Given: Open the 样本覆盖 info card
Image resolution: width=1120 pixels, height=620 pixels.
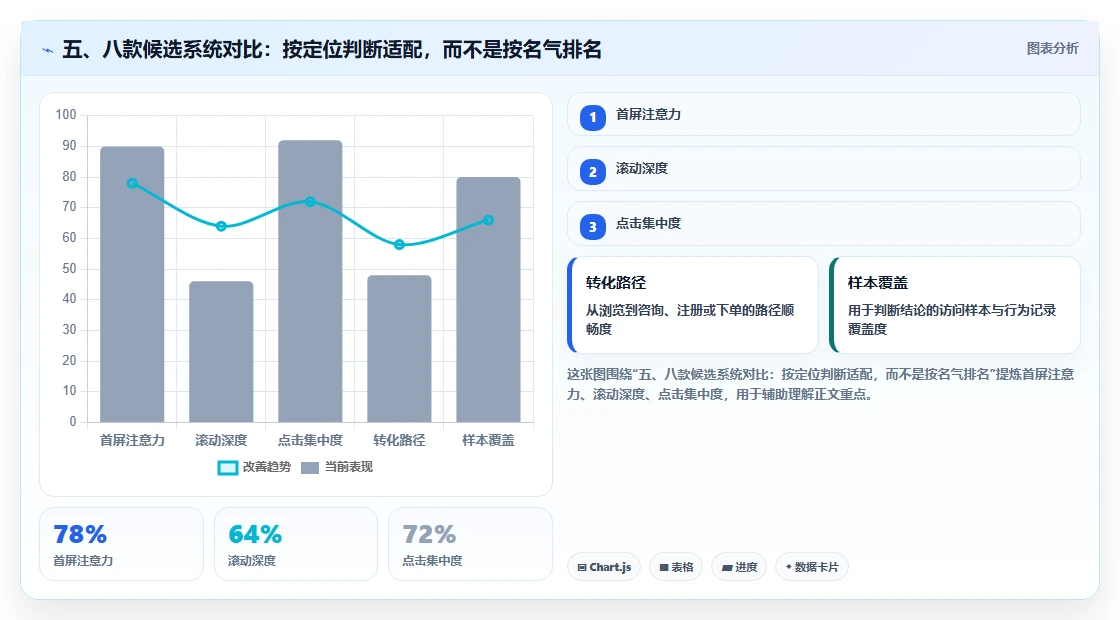Looking at the screenshot, I should [955, 305].
